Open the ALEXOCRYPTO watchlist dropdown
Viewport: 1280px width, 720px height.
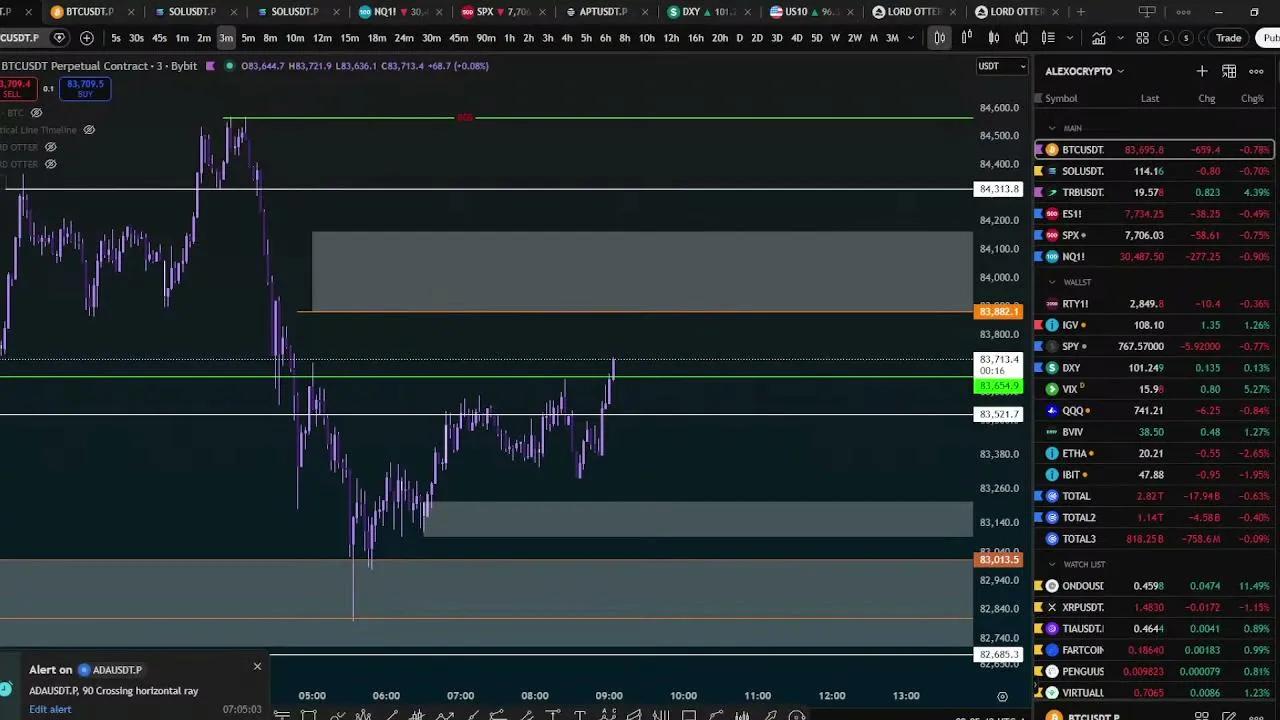(x=1085, y=71)
